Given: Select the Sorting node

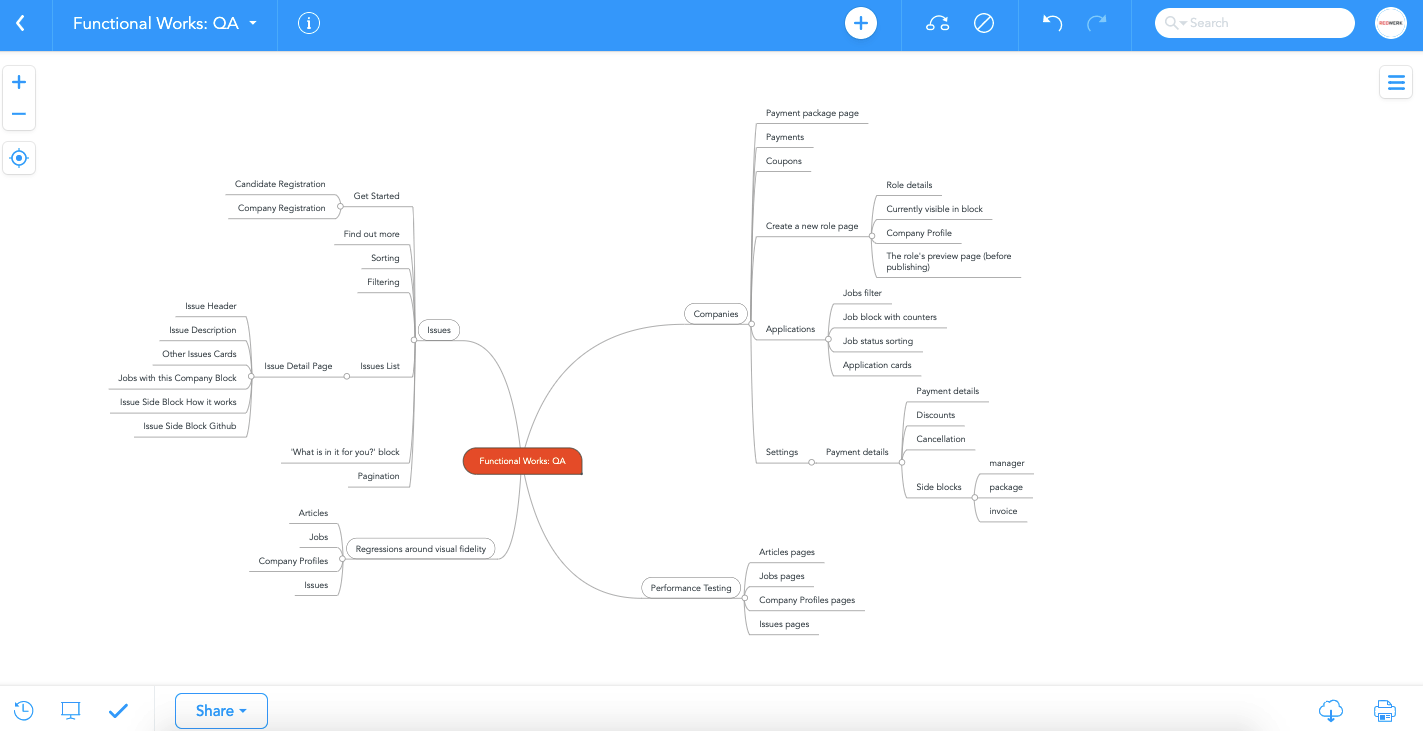Looking at the screenshot, I should click(385, 258).
